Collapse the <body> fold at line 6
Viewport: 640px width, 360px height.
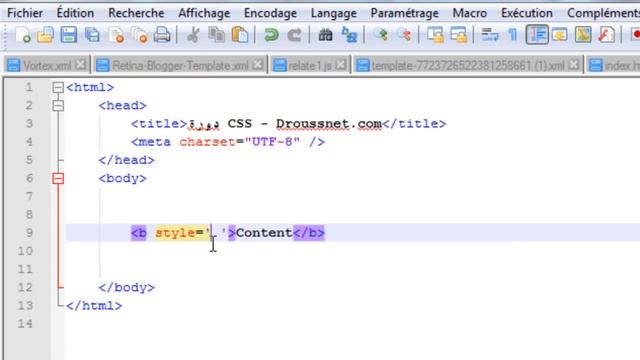point(58,178)
